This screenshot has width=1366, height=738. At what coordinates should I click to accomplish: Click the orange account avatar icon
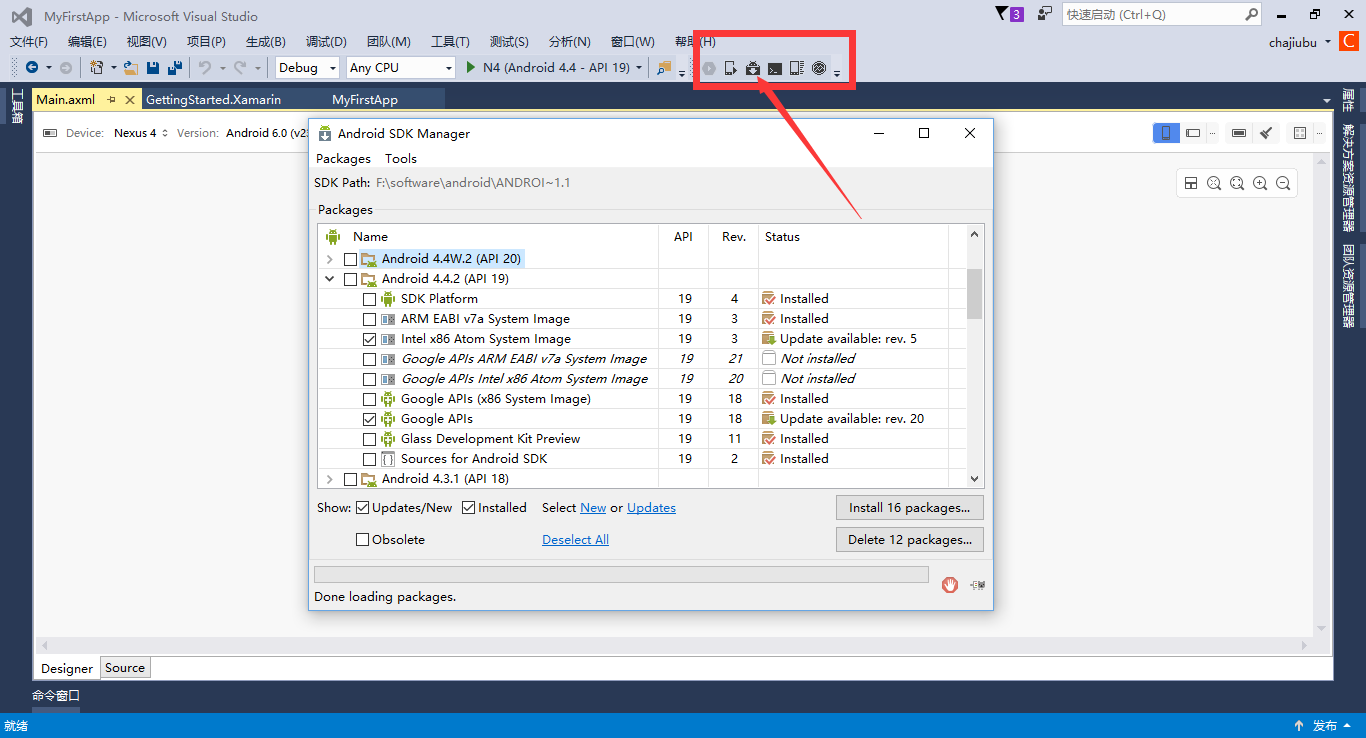point(1351,42)
